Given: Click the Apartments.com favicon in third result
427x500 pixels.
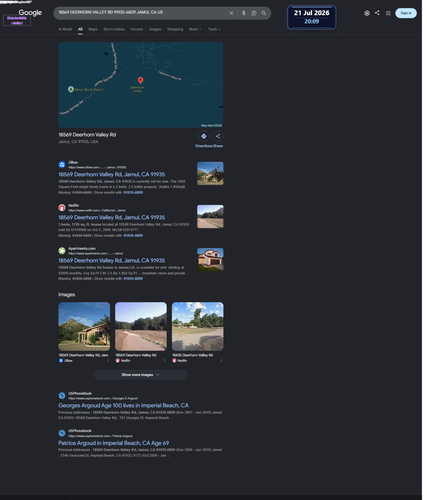Looking at the screenshot, I should (x=62, y=250).
